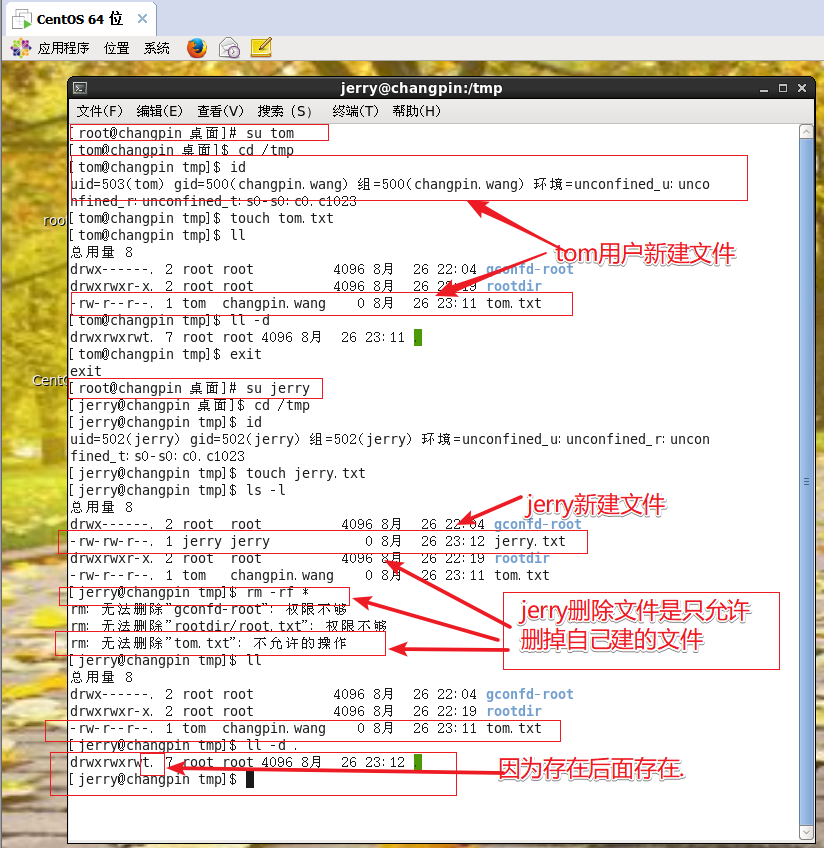Click the terminal window icon in title bar

coord(80,88)
